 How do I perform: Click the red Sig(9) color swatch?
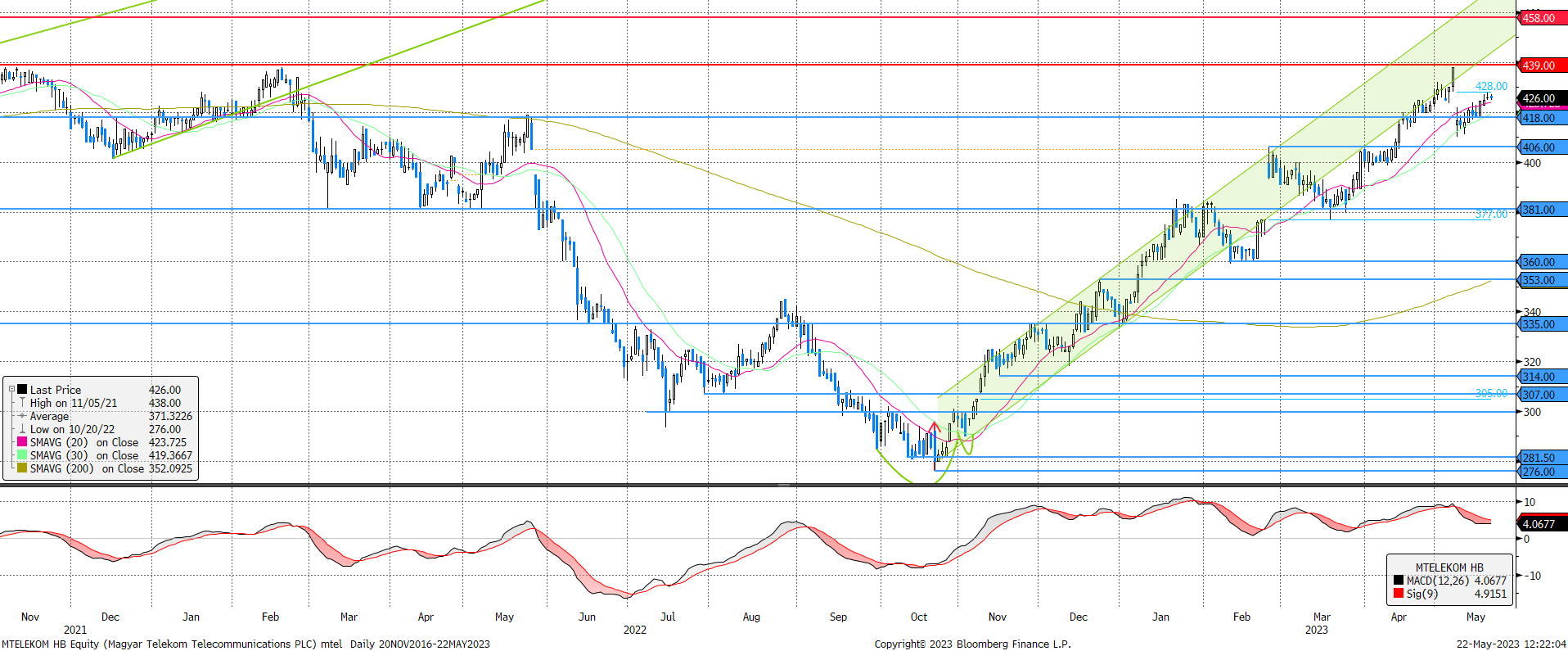(1399, 594)
